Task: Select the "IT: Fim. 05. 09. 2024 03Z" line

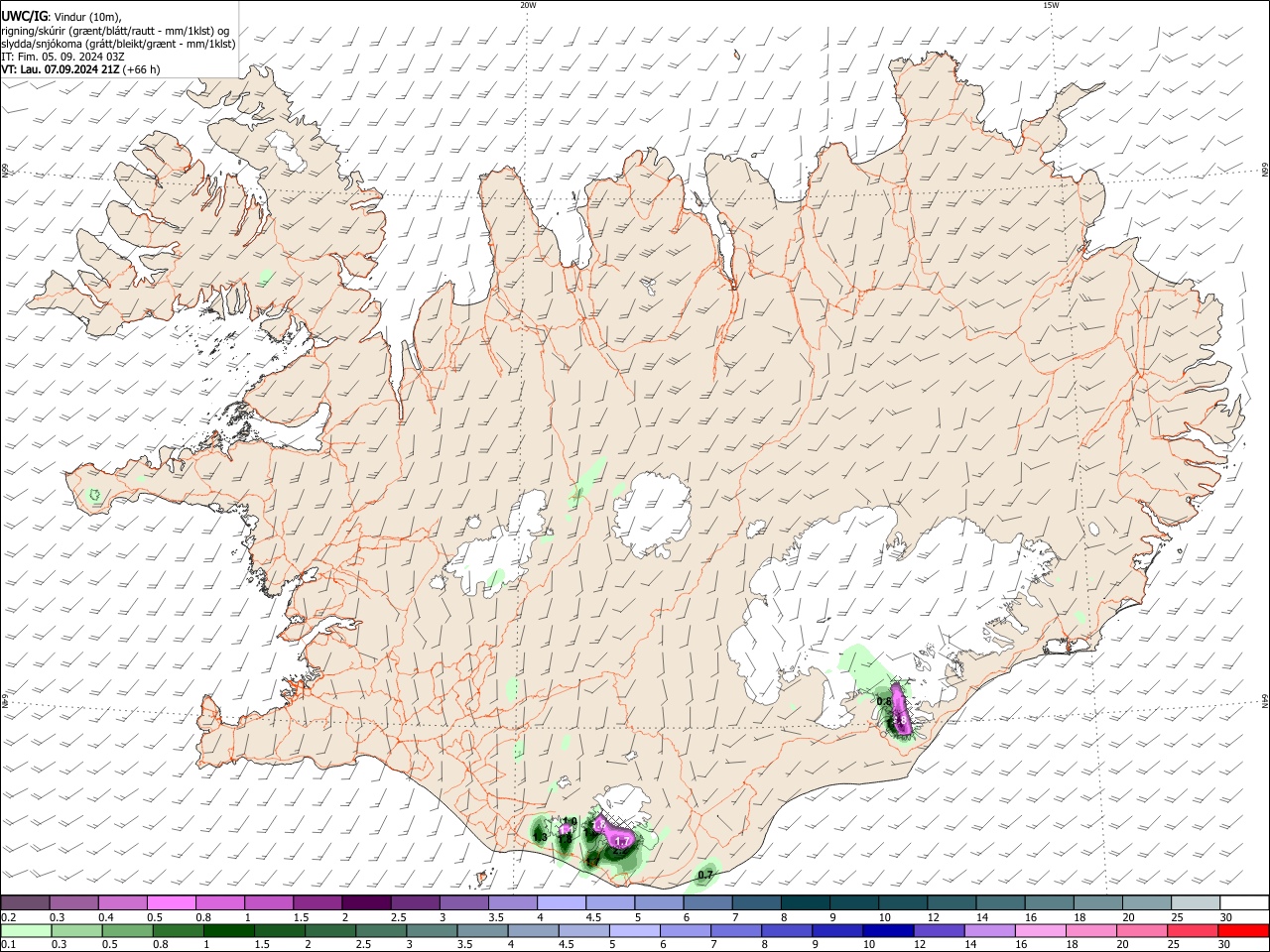Action: [x=63, y=57]
